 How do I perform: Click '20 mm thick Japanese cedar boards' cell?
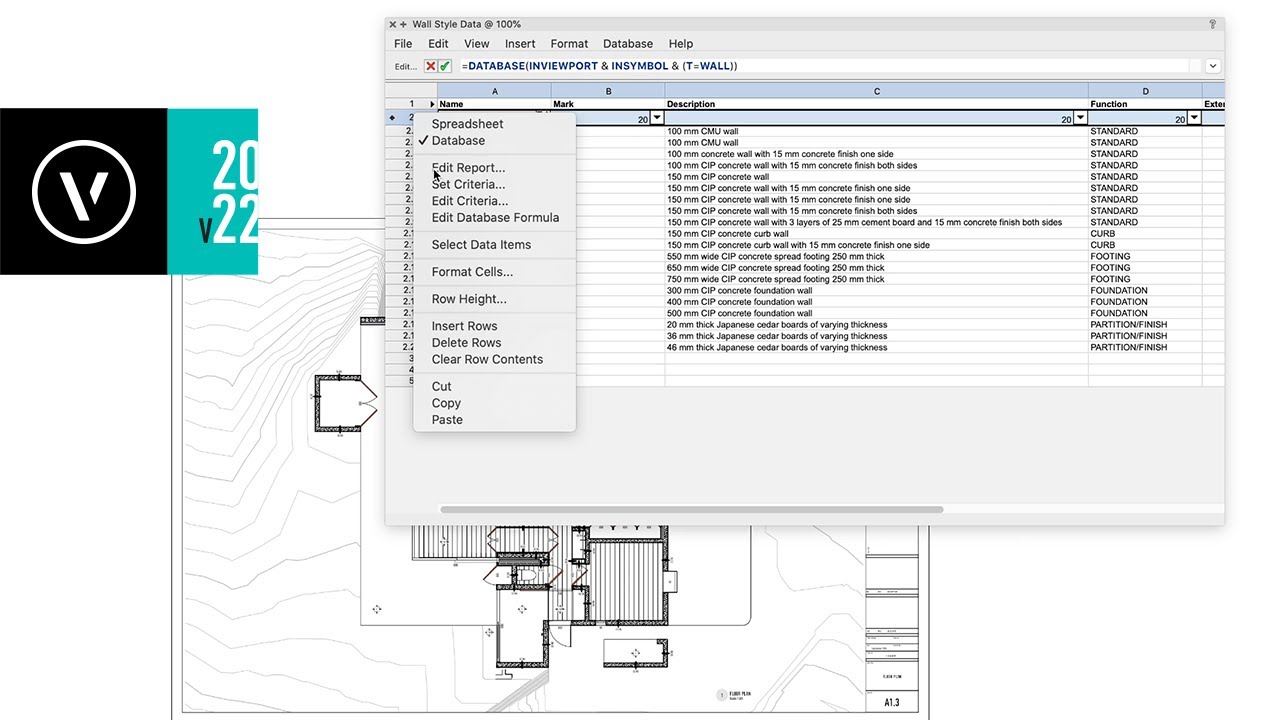pos(877,325)
